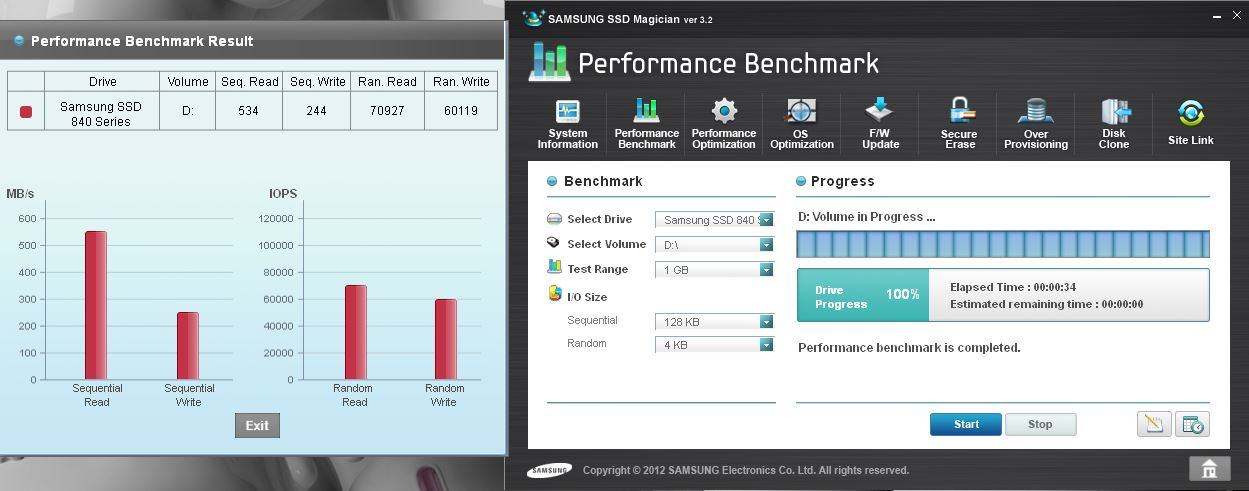Open Performance Optimization gear icon

tap(724, 110)
